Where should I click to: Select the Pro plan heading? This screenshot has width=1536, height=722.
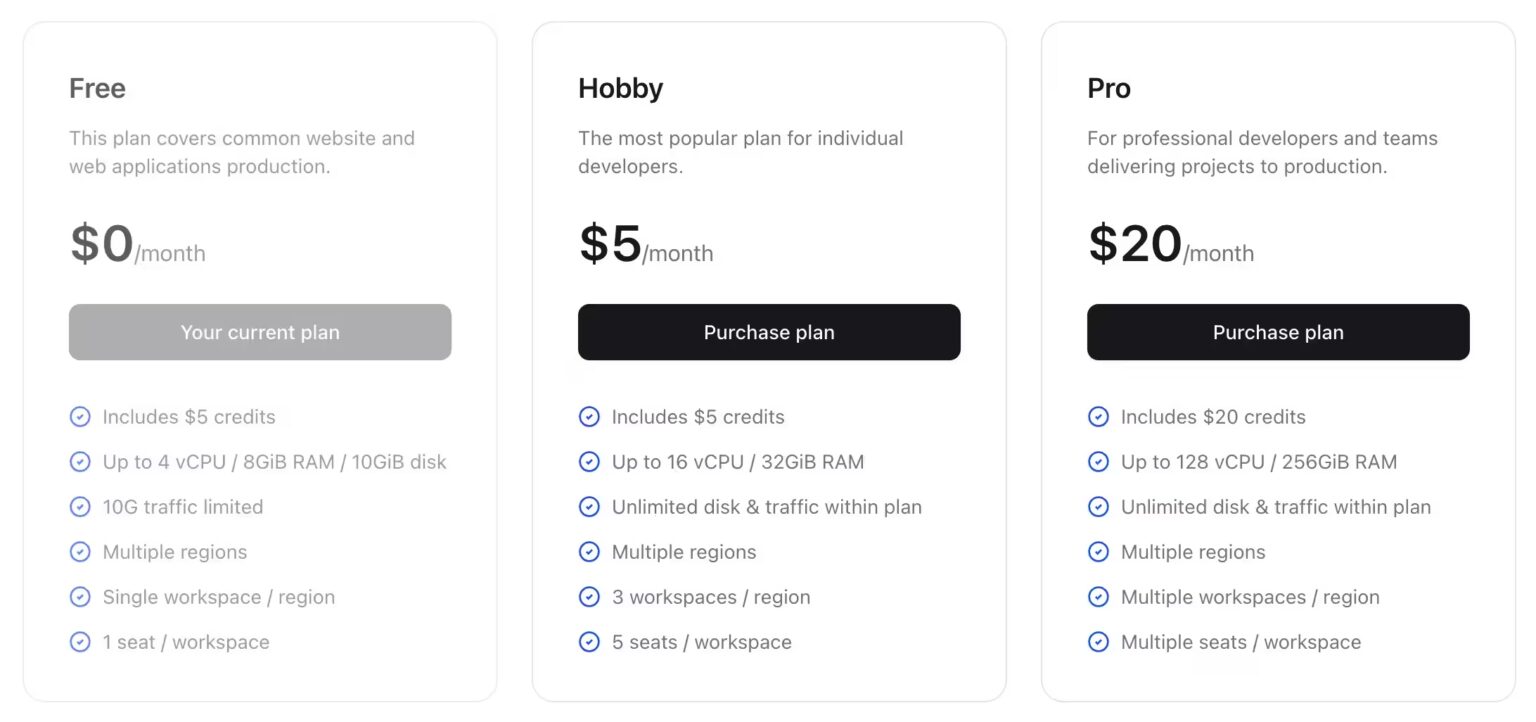click(1108, 88)
